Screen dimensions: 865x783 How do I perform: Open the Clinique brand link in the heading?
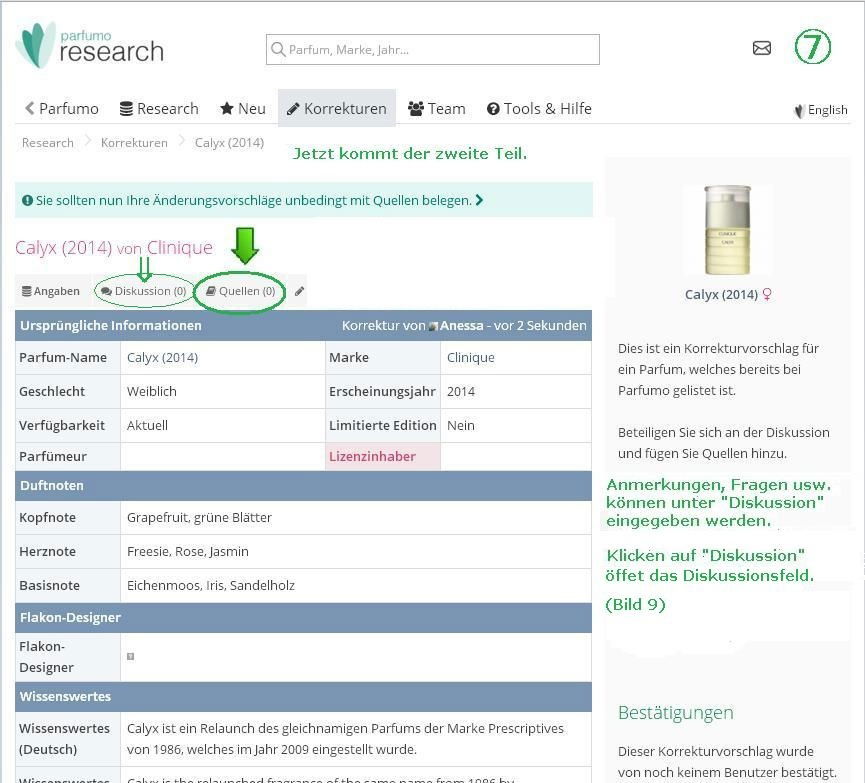pos(180,248)
